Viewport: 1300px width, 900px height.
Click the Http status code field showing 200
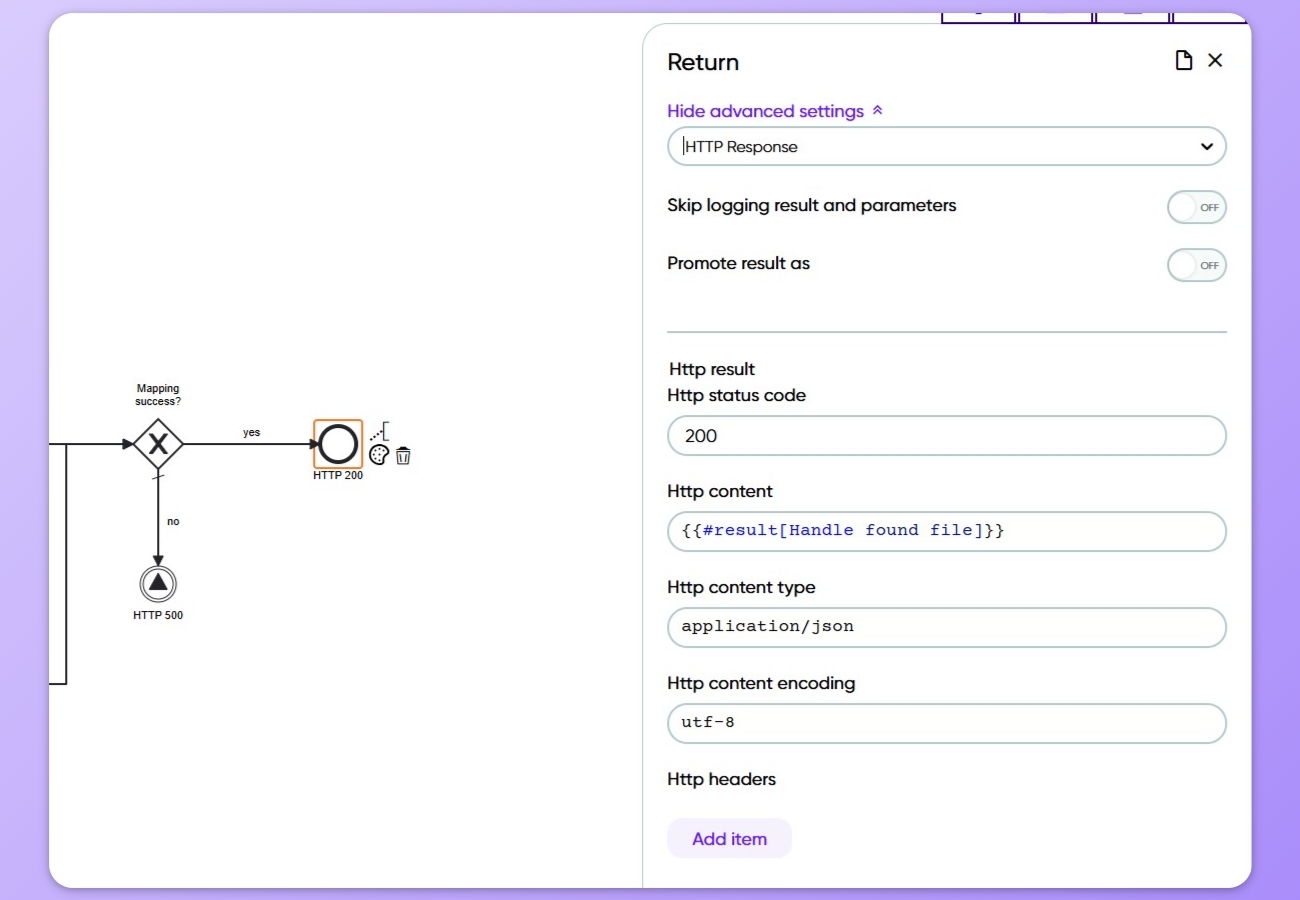[947, 436]
